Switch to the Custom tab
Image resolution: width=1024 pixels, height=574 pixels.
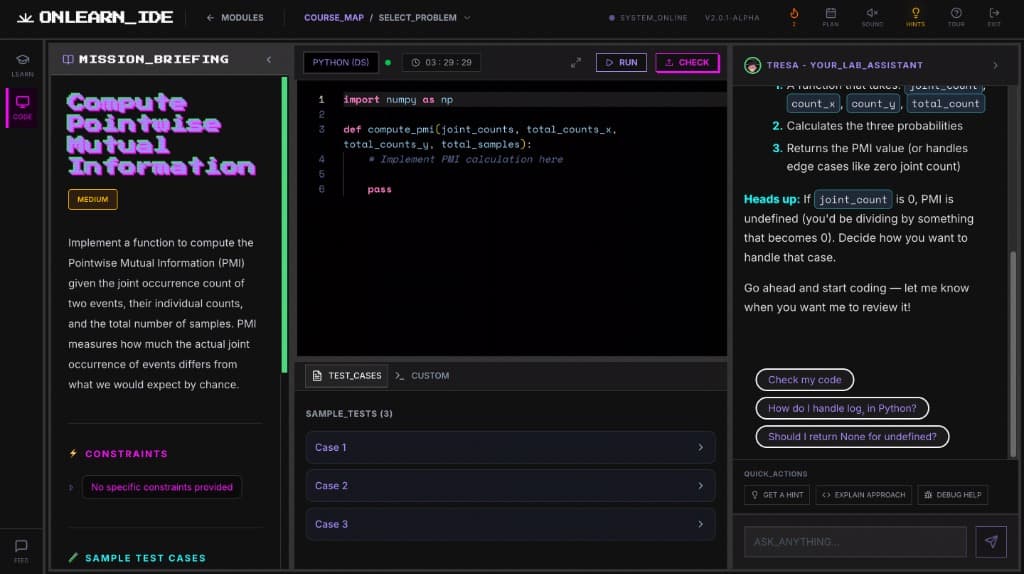pyautogui.click(x=422, y=376)
